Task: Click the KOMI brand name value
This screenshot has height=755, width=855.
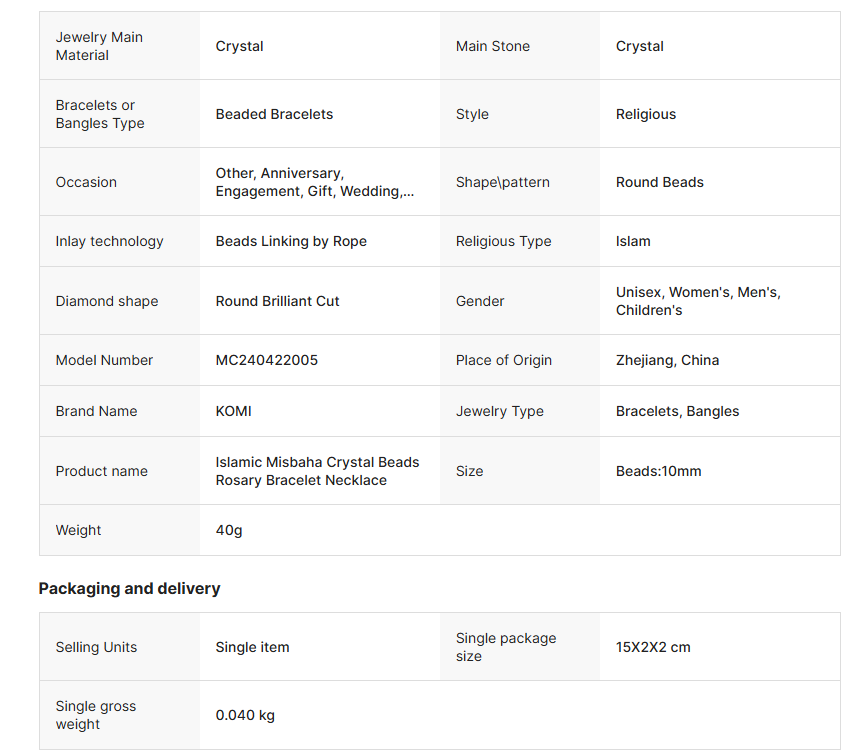Action: tap(234, 411)
